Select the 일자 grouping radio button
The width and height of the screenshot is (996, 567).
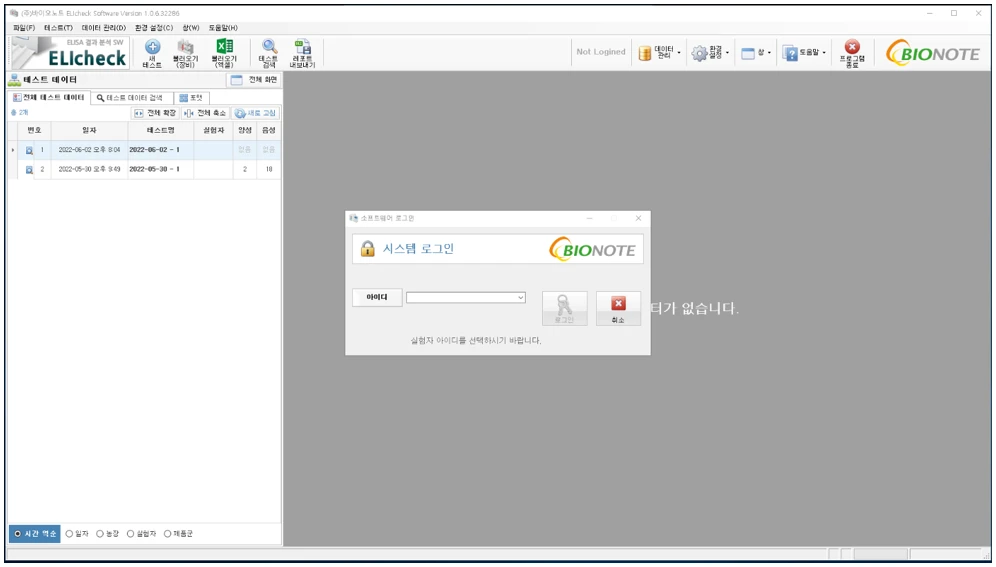point(77,534)
